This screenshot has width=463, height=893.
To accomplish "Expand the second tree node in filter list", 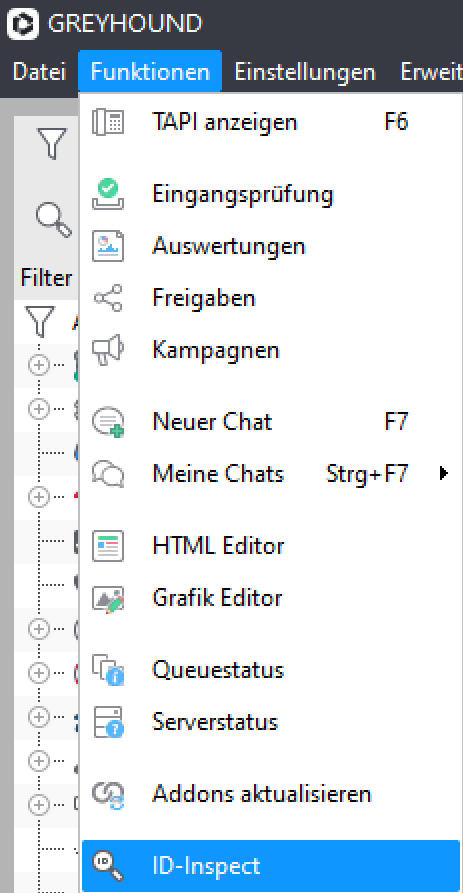I will [x=39, y=408].
